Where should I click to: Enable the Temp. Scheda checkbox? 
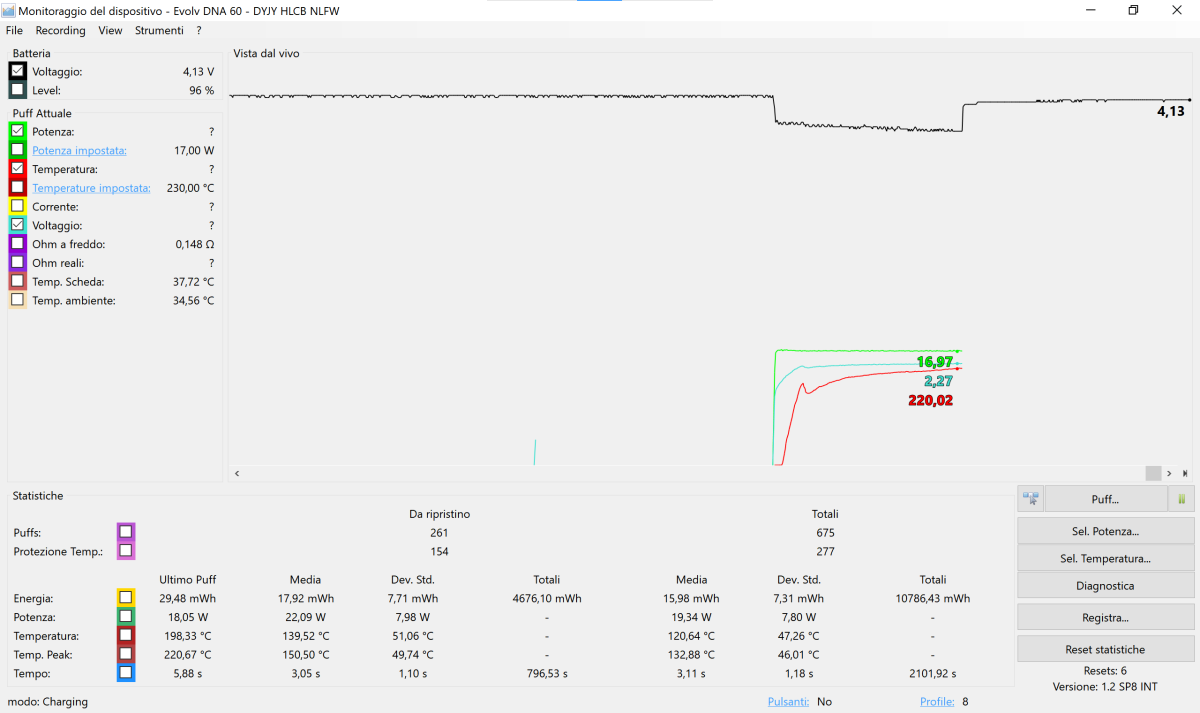pyautogui.click(x=17, y=281)
